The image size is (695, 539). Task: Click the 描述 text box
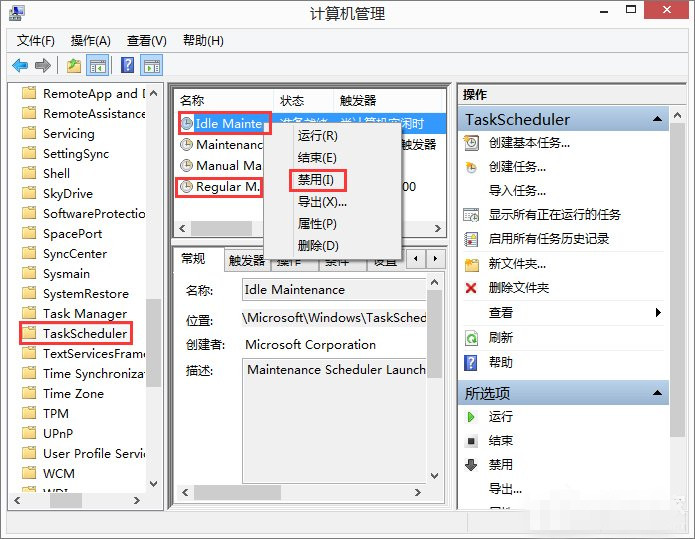(334, 421)
